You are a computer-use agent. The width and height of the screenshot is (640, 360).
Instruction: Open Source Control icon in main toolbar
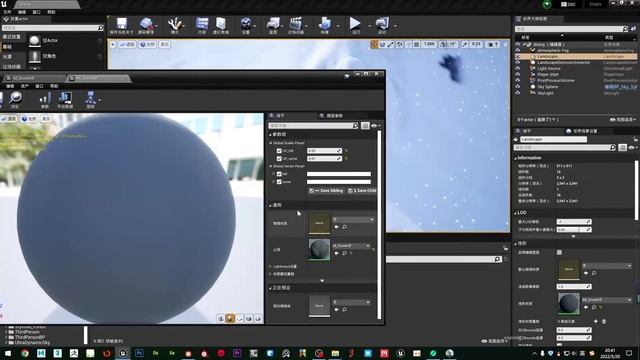(x=146, y=24)
